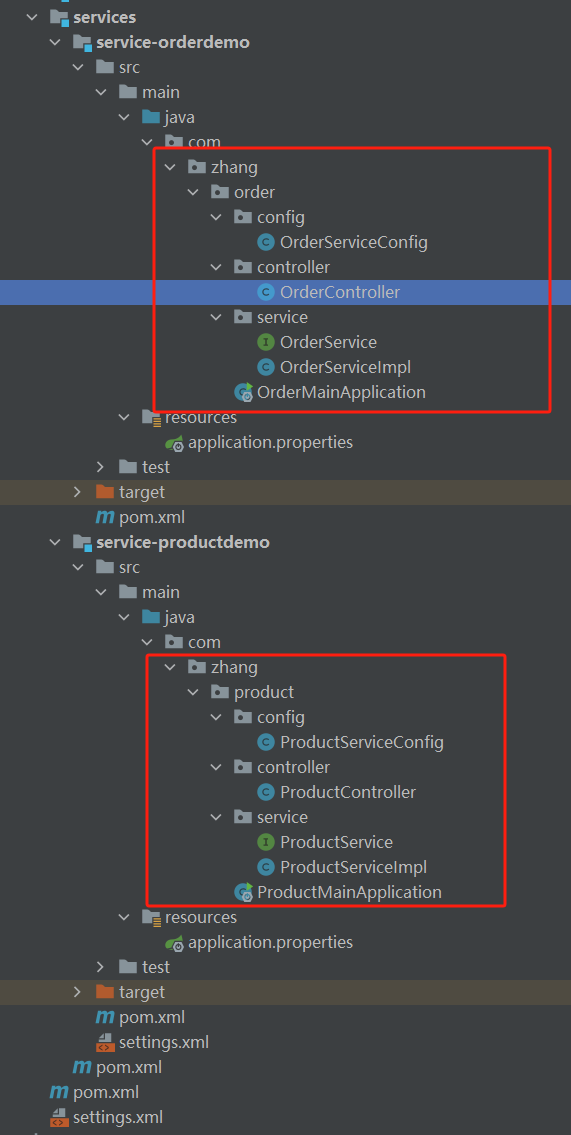Collapse zhang package above order package

click(x=171, y=167)
